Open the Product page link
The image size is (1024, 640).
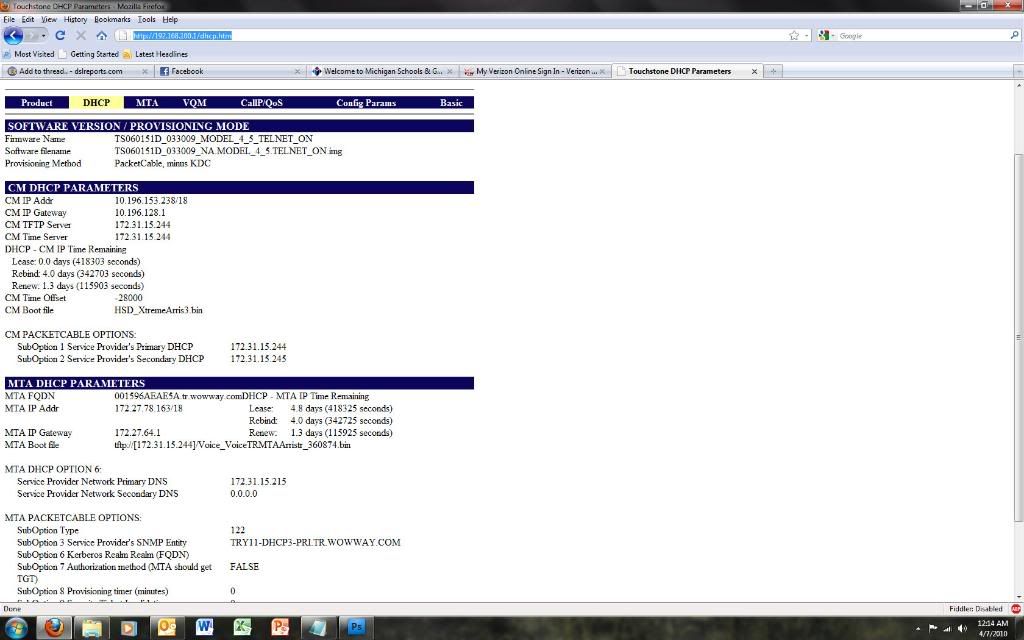point(37,103)
